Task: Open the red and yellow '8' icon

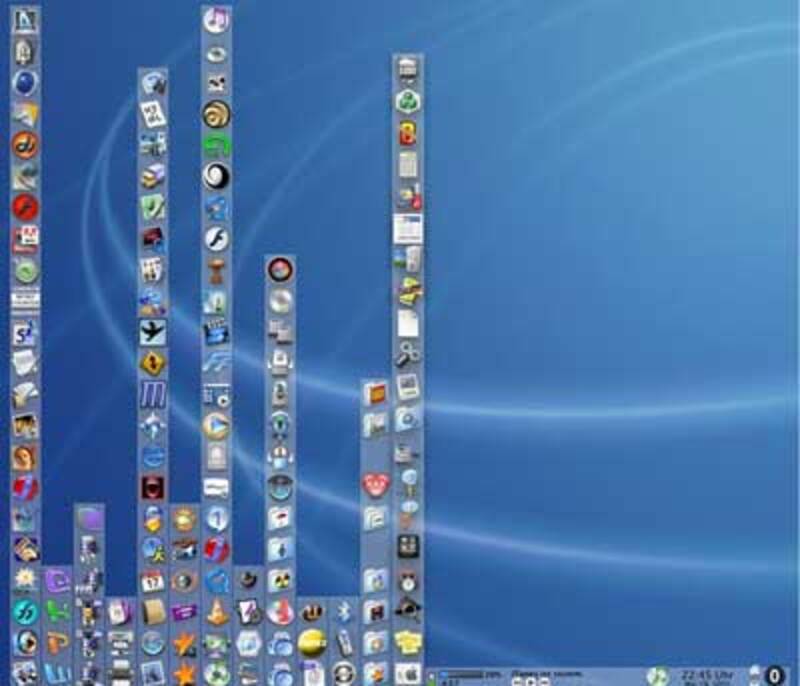Action: [408, 133]
